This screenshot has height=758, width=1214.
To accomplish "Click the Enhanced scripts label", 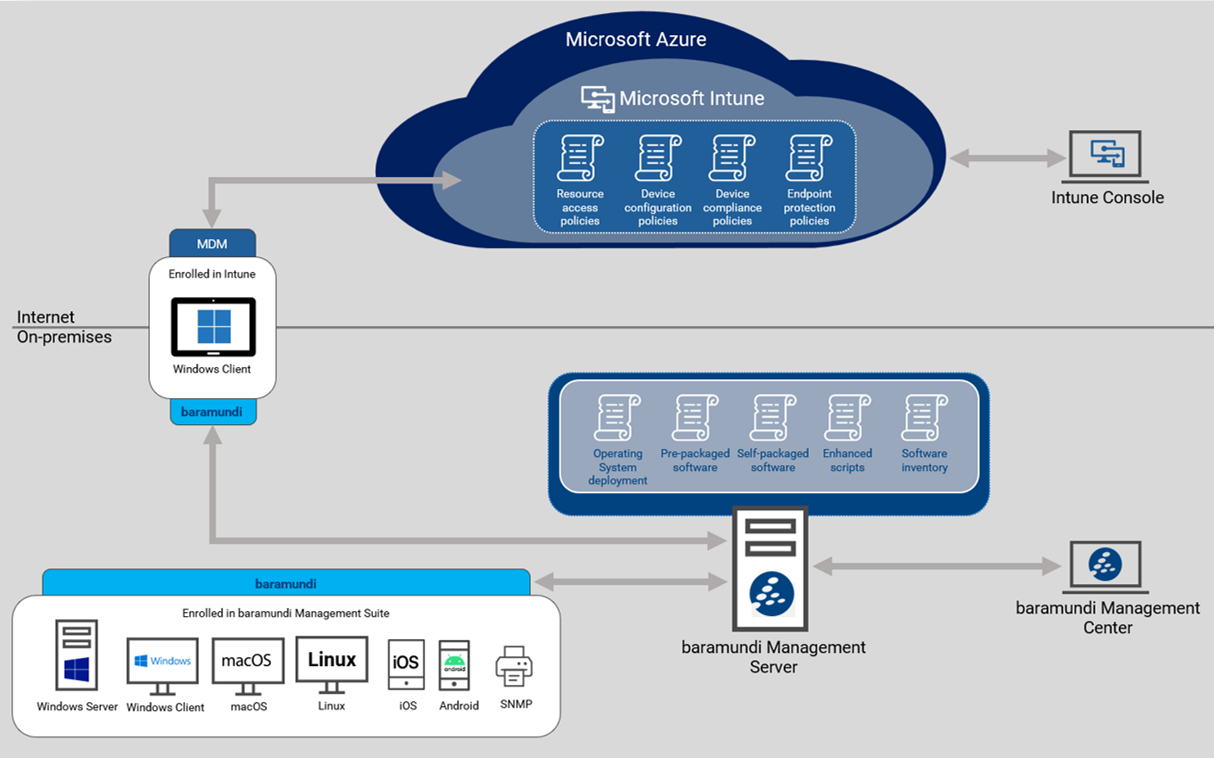I will pyautogui.click(x=847, y=460).
